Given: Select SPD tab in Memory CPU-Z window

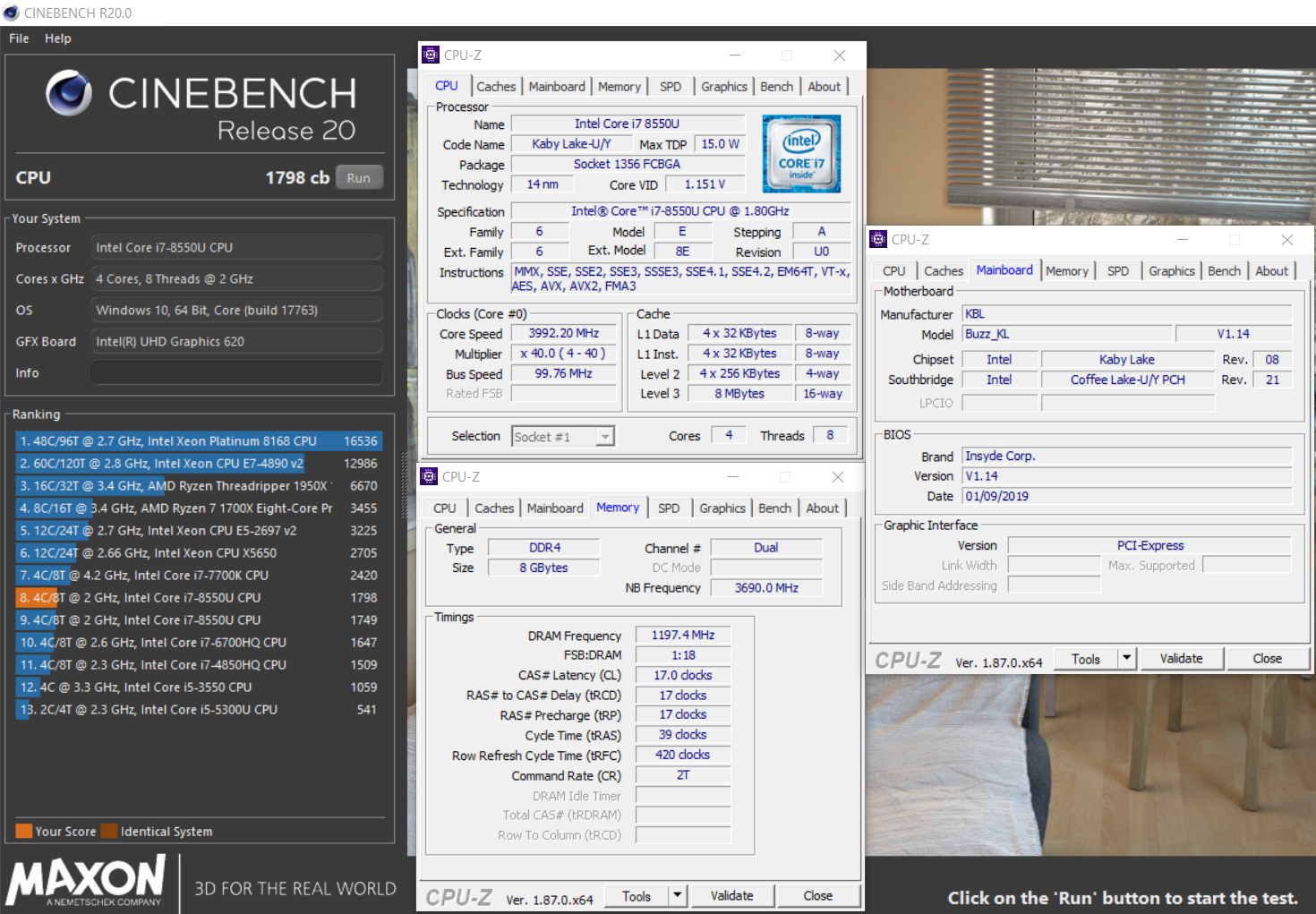Looking at the screenshot, I should [669, 508].
